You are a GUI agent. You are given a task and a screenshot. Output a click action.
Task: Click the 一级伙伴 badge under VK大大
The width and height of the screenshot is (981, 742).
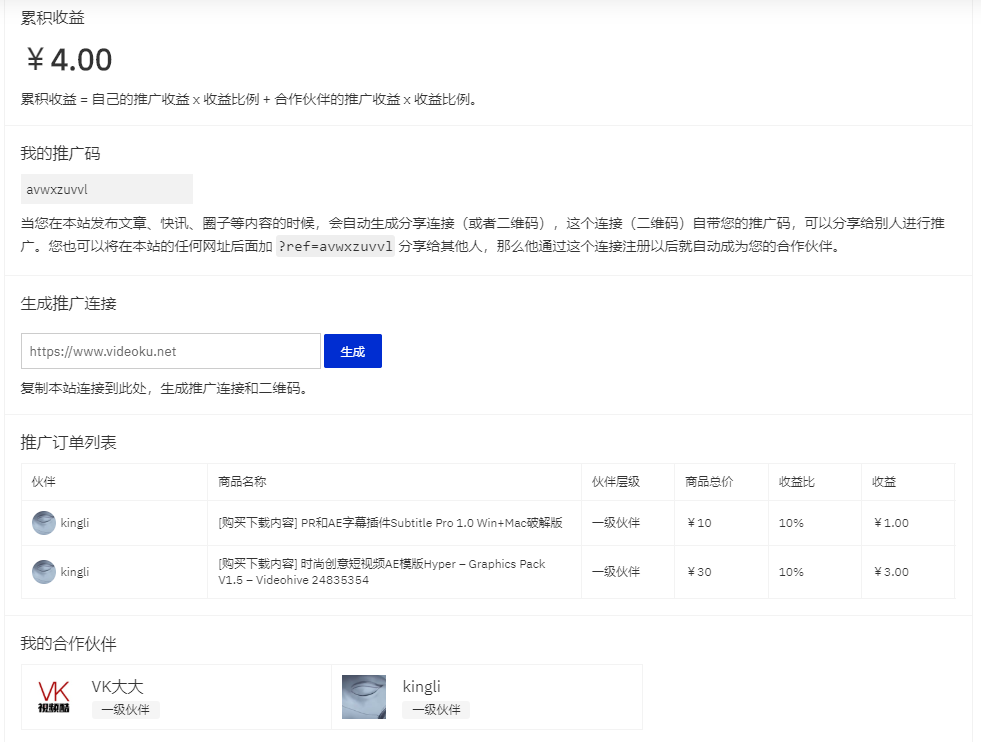pos(126,709)
